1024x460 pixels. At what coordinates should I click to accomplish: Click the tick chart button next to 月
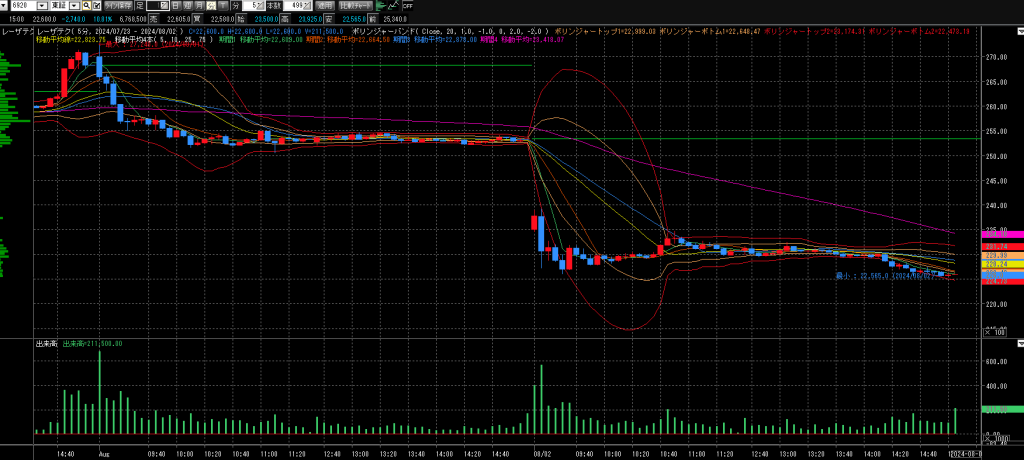(x=223, y=6)
